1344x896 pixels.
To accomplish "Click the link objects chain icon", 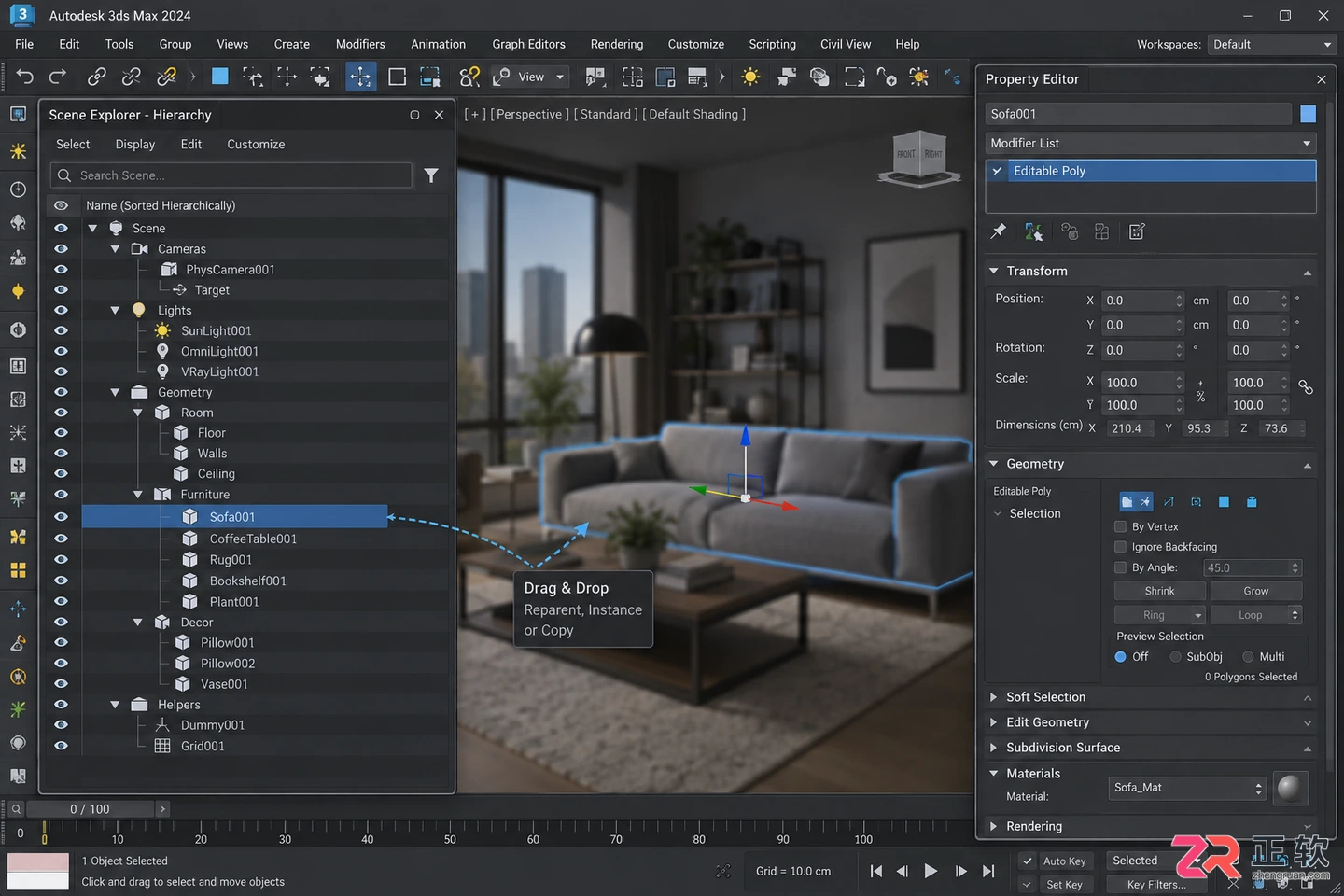I will [x=96, y=77].
